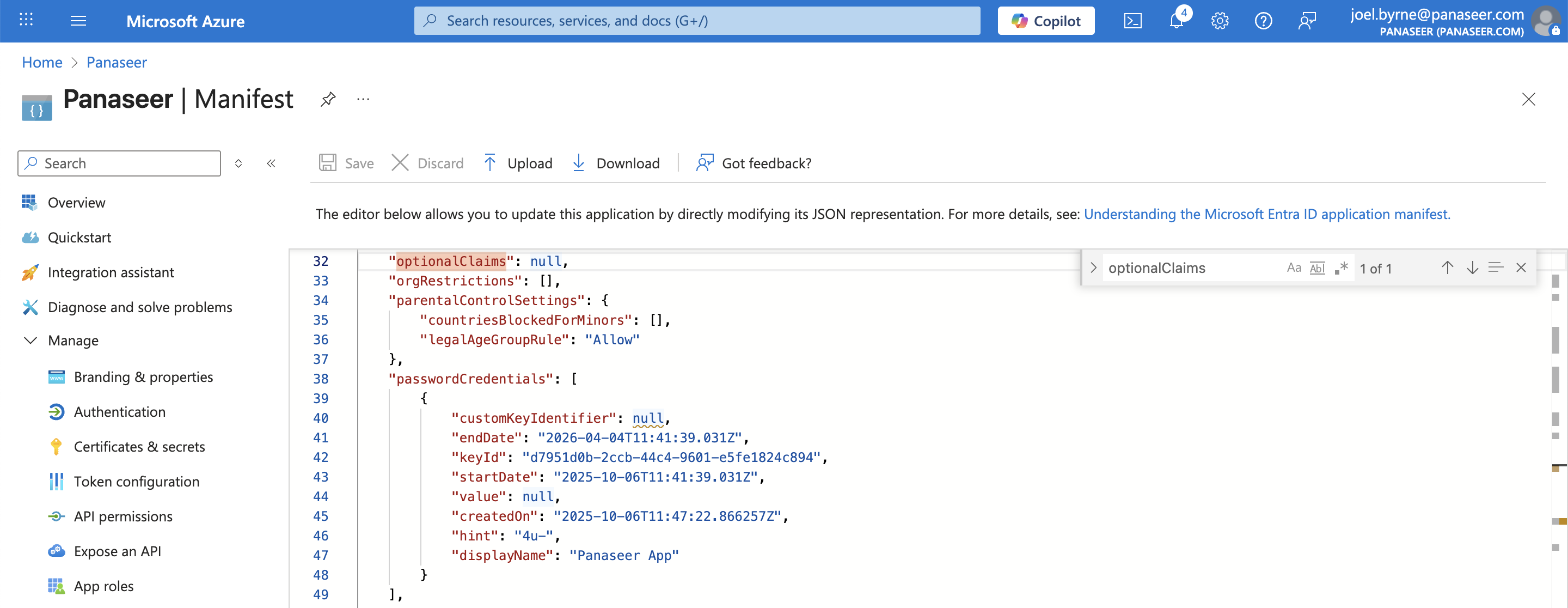Go to the Panaseer breadcrumb

click(x=117, y=62)
